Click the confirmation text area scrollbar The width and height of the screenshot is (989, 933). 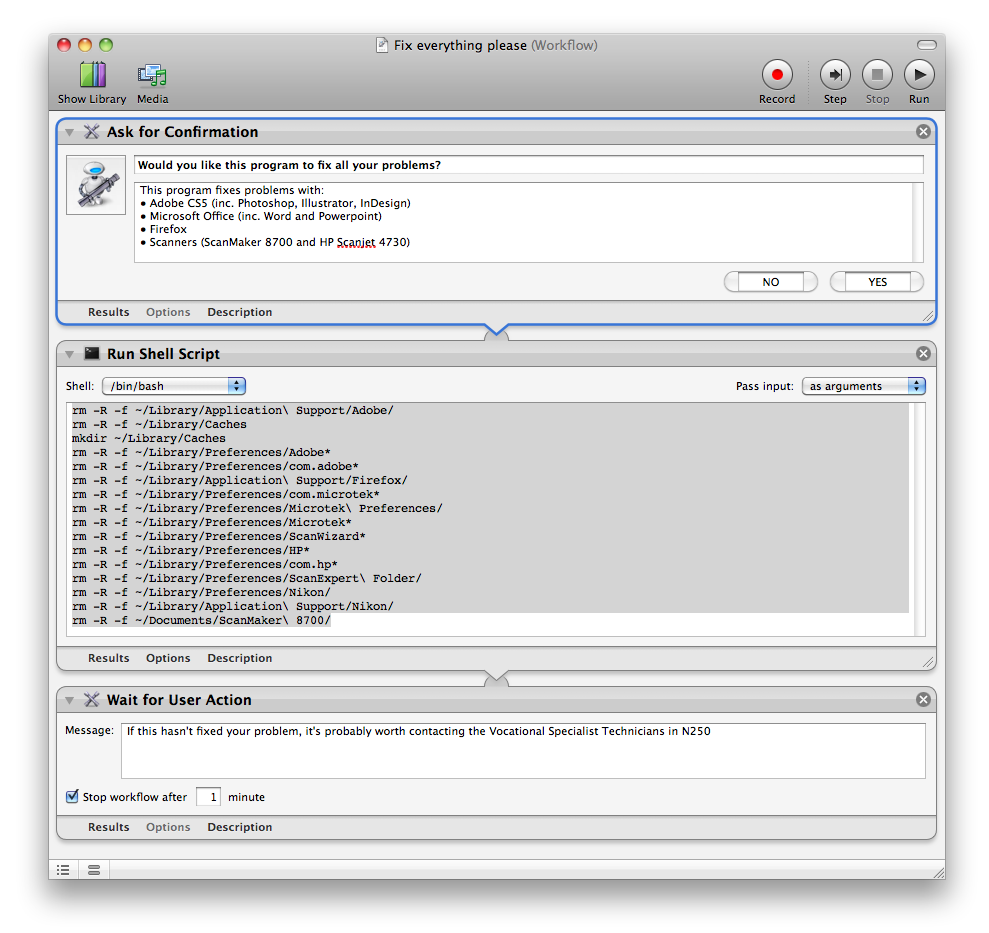pyautogui.click(x=918, y=222)
